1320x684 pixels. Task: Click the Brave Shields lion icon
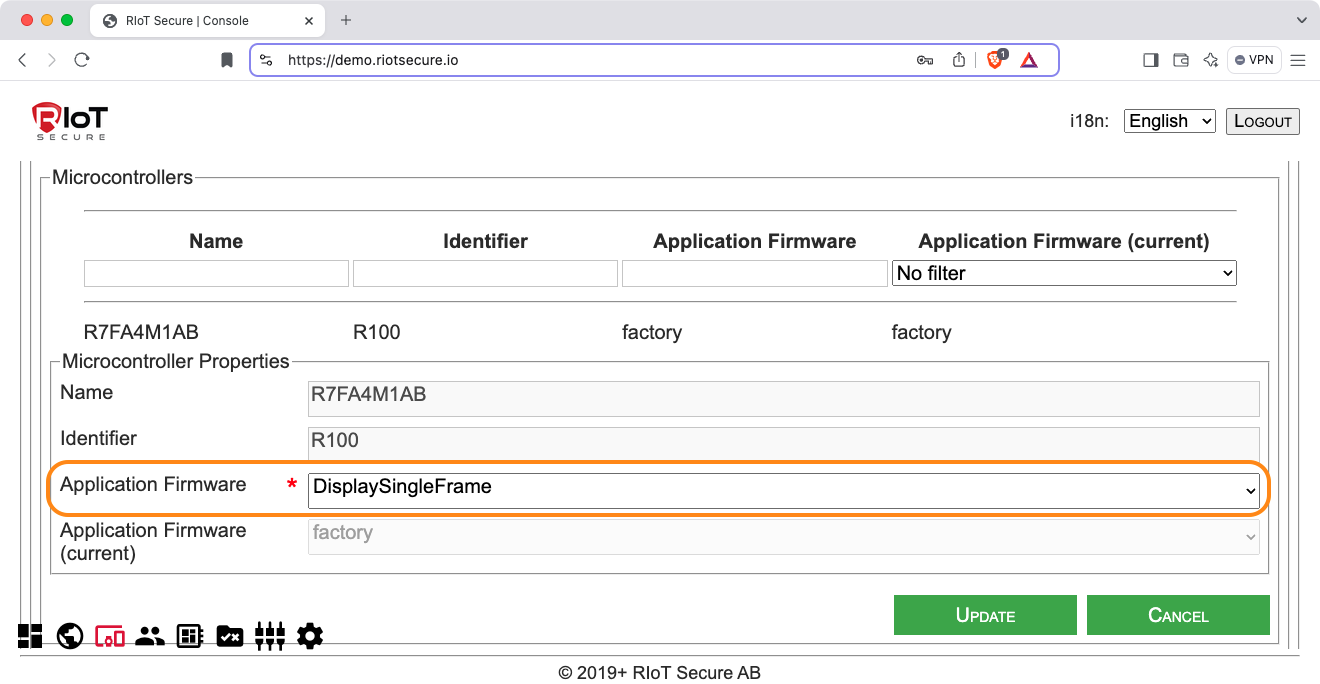point(995,60)
